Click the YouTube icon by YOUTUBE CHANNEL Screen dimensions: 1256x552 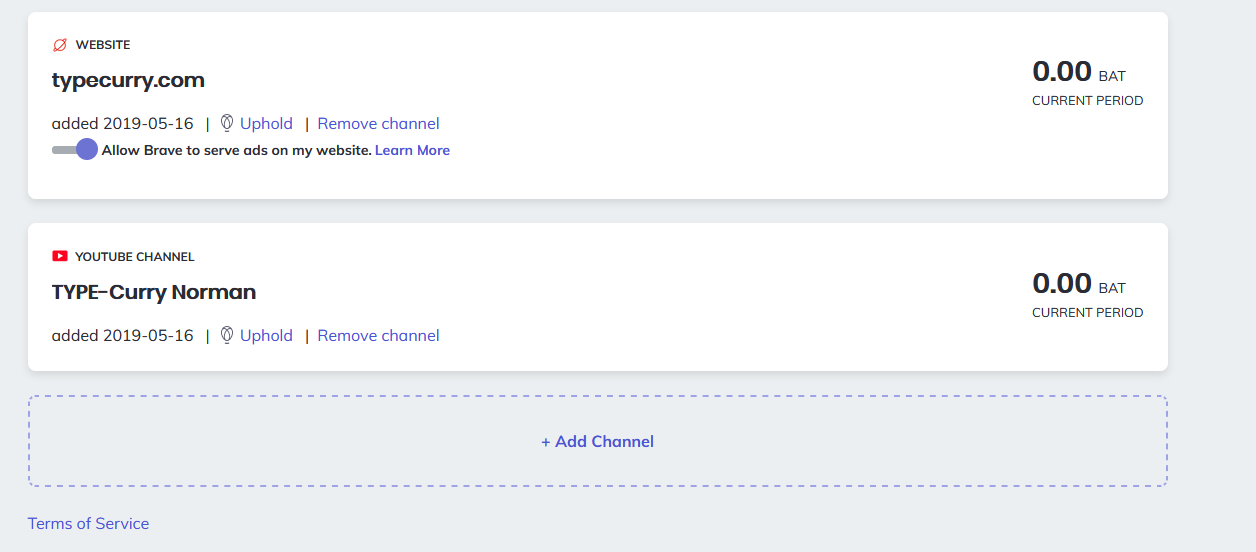[60, 257]
